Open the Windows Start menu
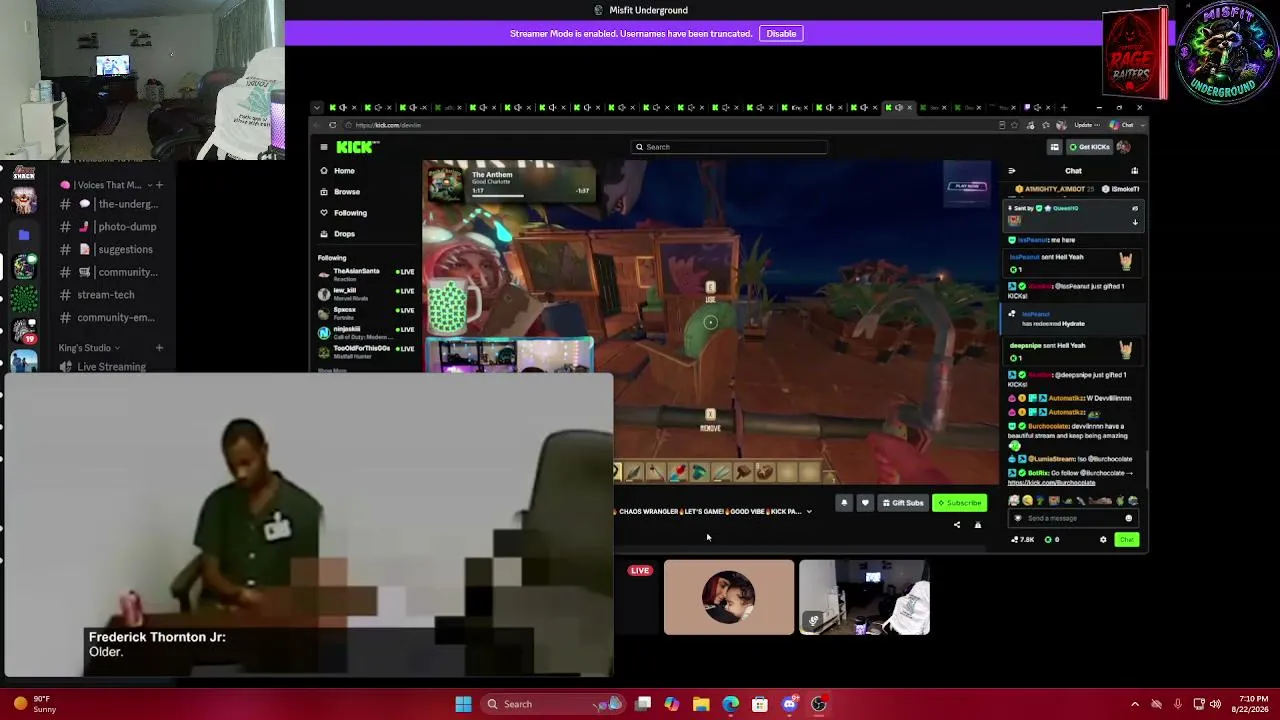 (x=463, y=704)
